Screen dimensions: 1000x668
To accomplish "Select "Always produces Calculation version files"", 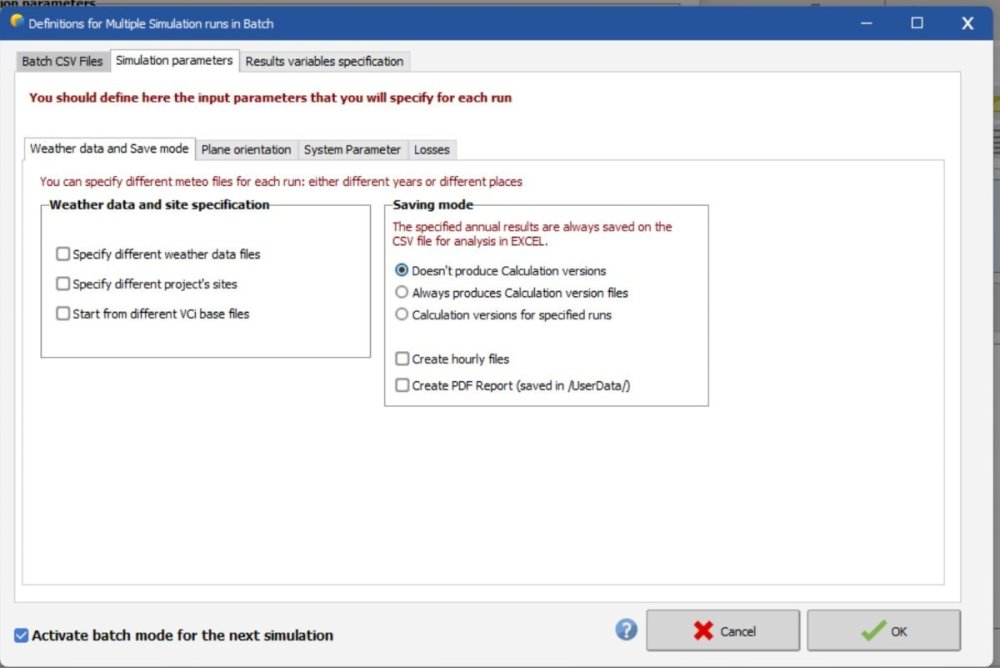I will click(401, 293).
